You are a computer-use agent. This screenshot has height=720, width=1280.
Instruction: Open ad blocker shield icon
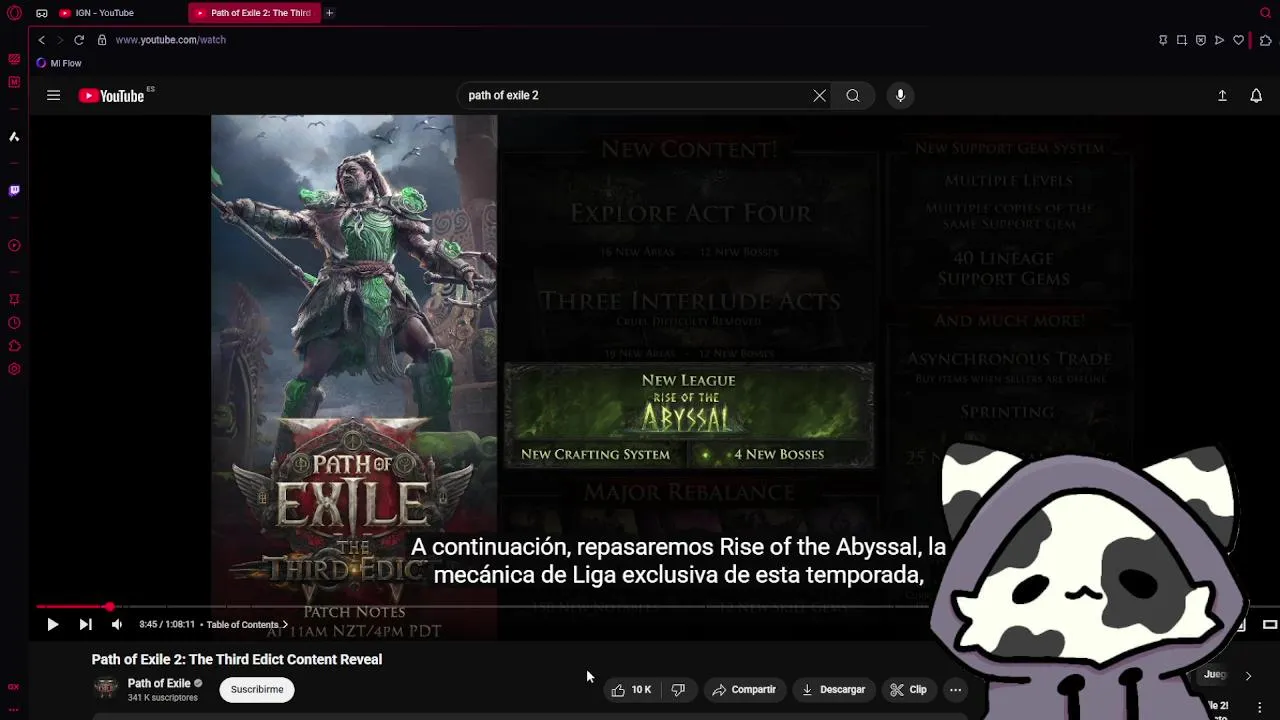(1201, 40)
